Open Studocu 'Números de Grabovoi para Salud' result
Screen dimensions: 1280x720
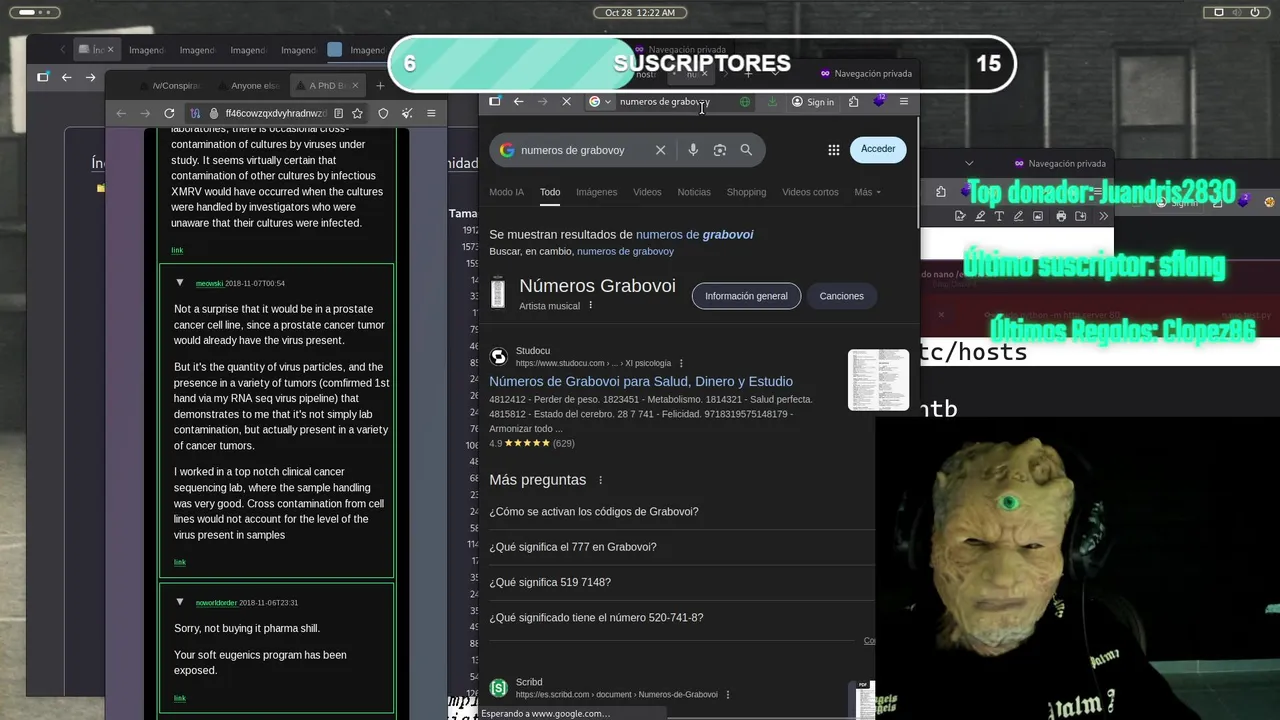641,381
